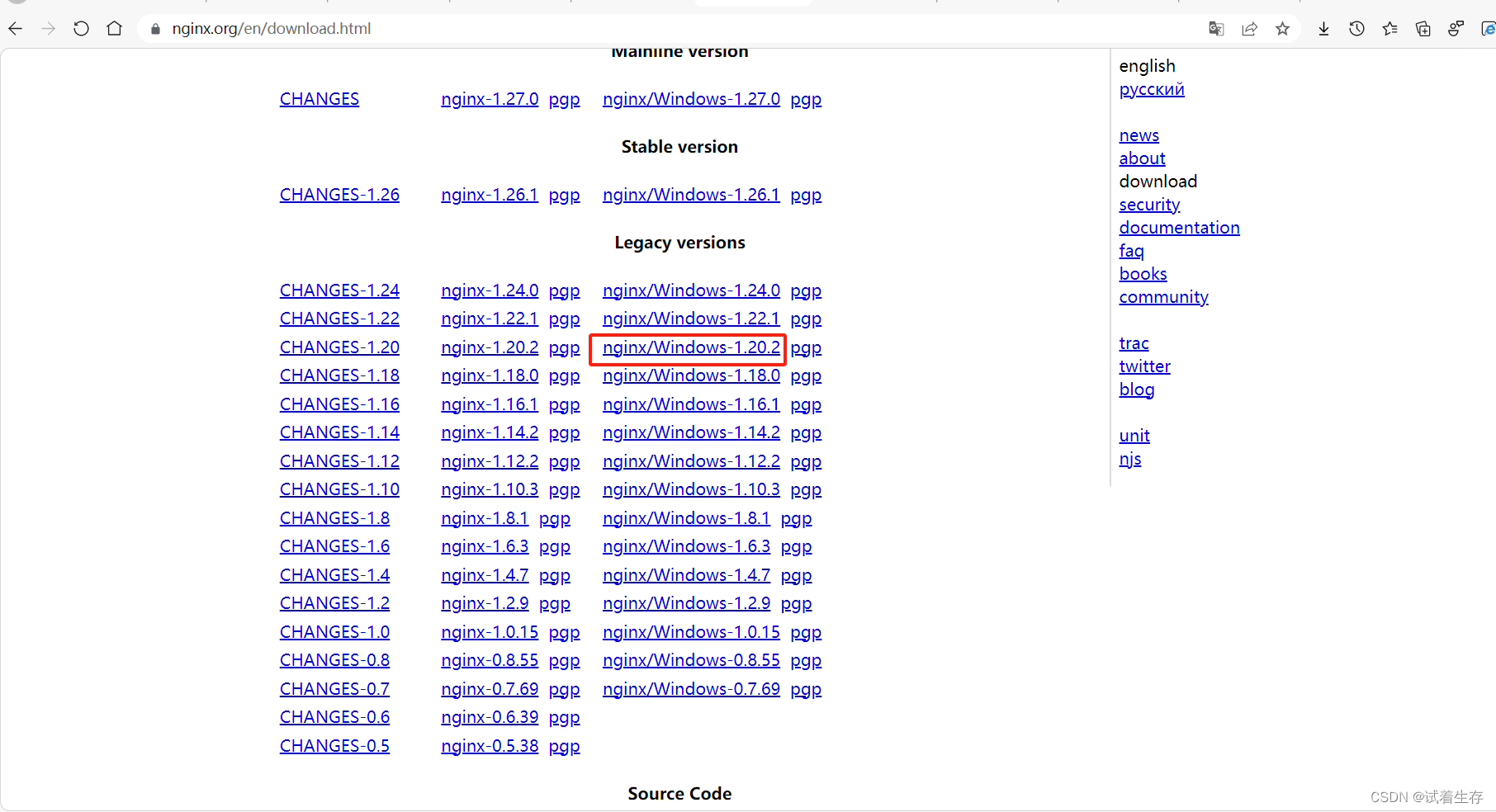Download nginx/Windows-1.8.1
This screenshot has width=1496, height=812.
(x=686, y=518)
